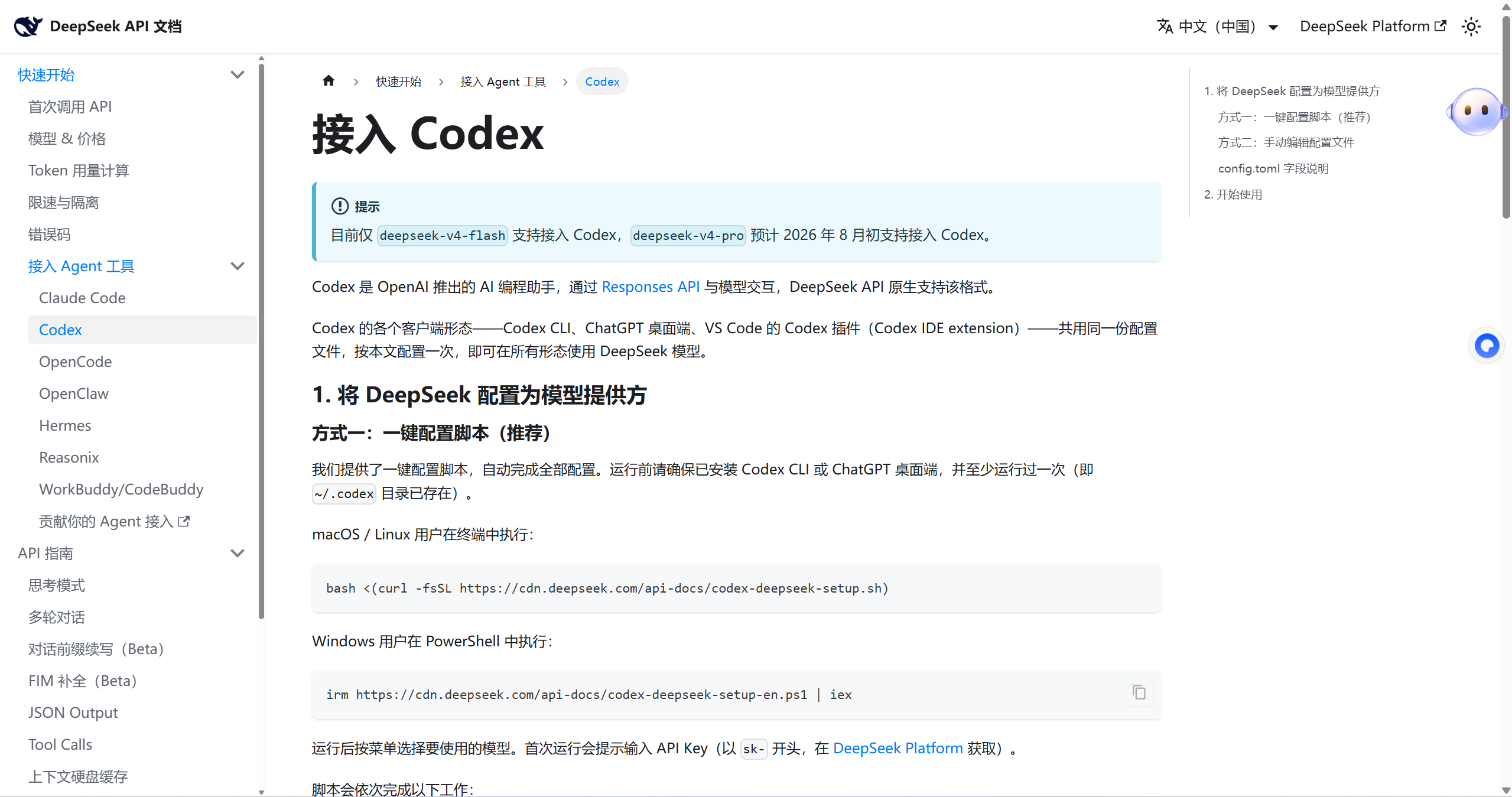Click the 接入 Agent 工具 breadcrumb
Screen dimensions: 1512x797
point(503,82)
